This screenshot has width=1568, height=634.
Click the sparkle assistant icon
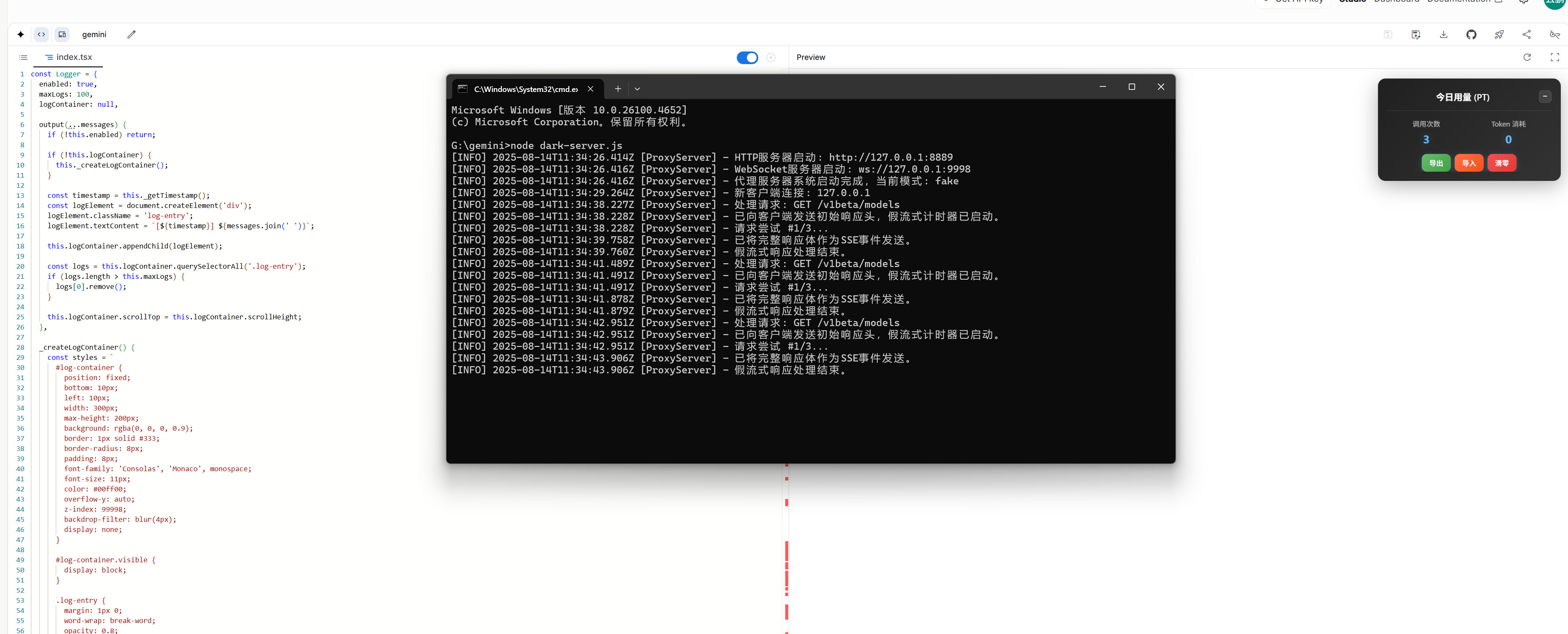click(x=21, y=35)
